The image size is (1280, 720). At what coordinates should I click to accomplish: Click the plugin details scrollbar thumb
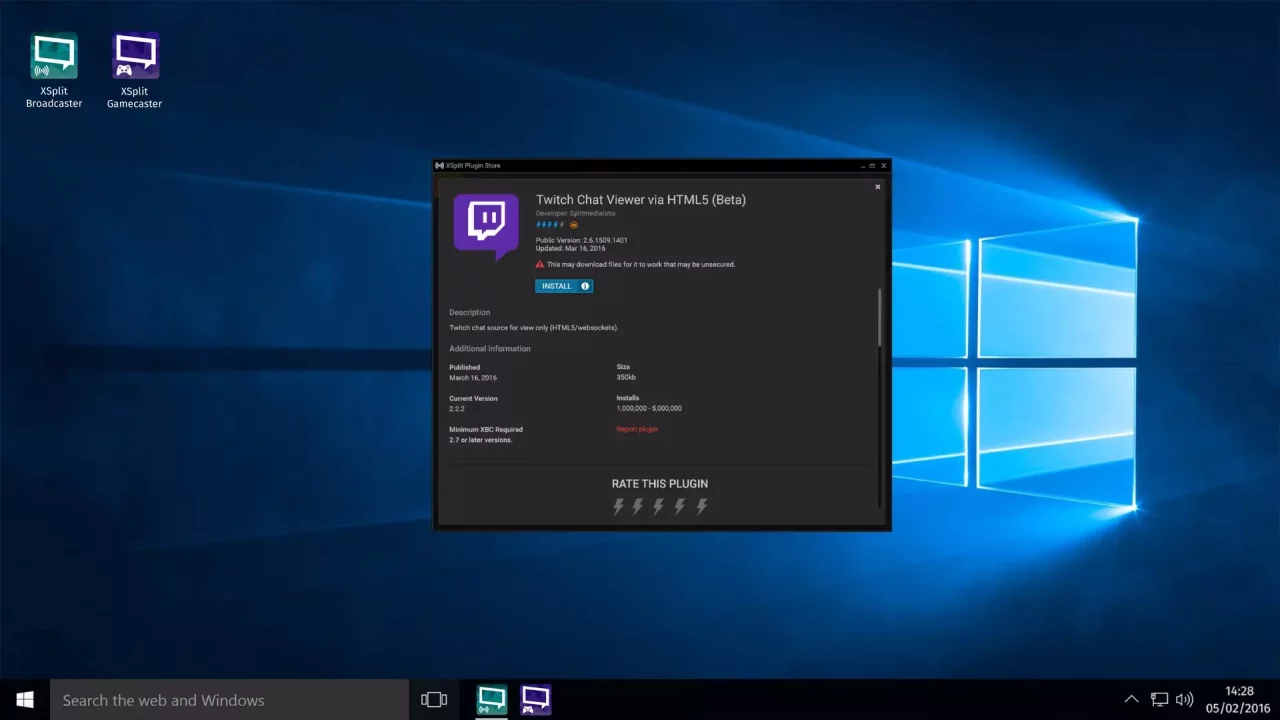(x=880, y=318)
